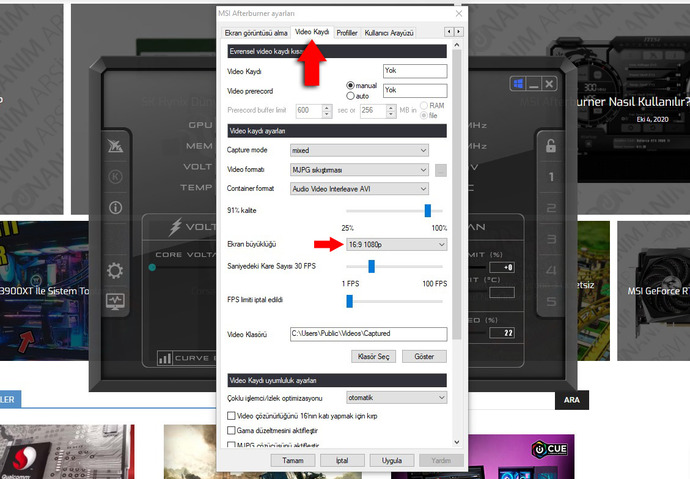Select the file buffer radio option
The width and height of the screenshot is (690, 479).
tap(424, 115)
